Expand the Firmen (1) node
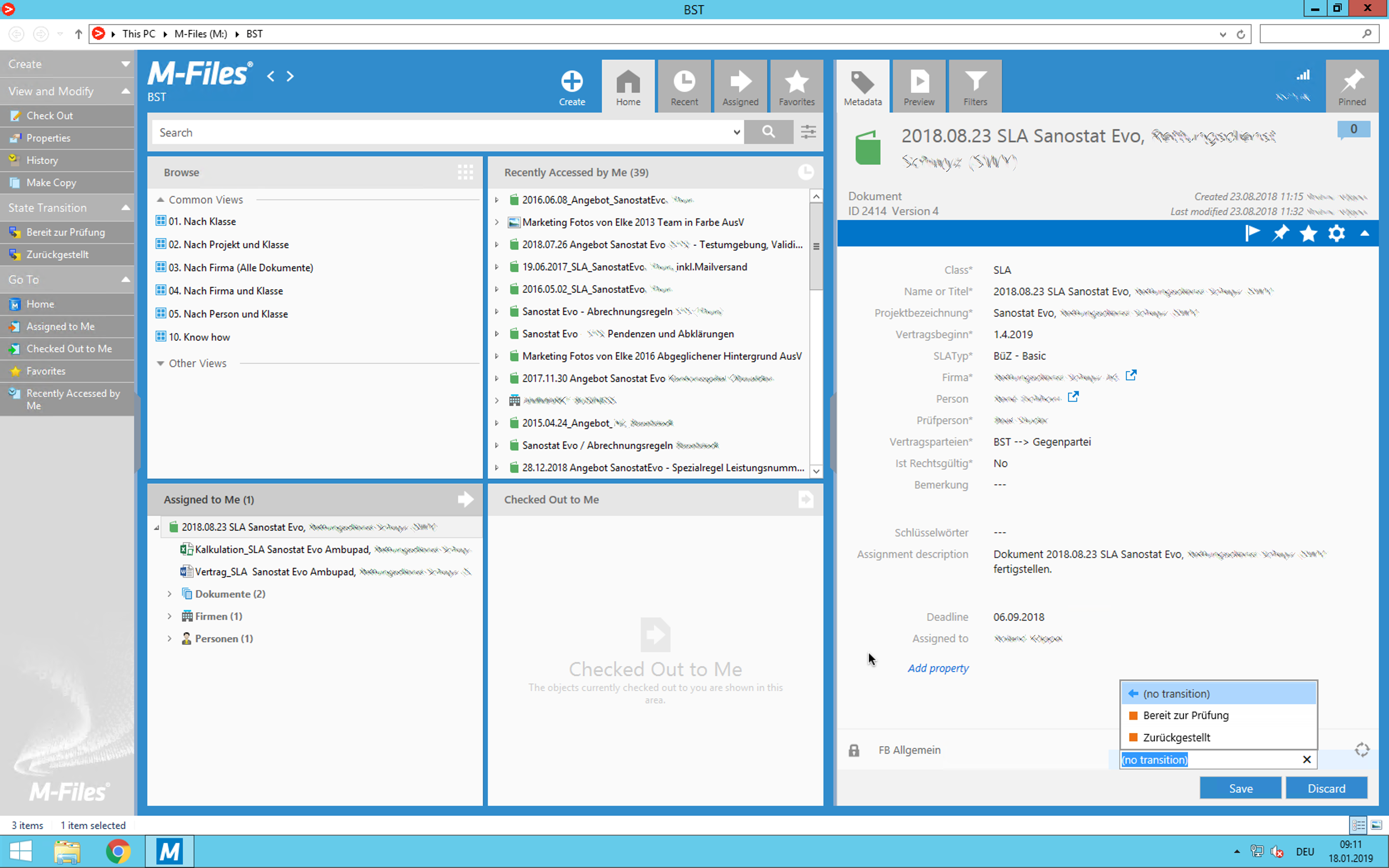 click(170, 616)
